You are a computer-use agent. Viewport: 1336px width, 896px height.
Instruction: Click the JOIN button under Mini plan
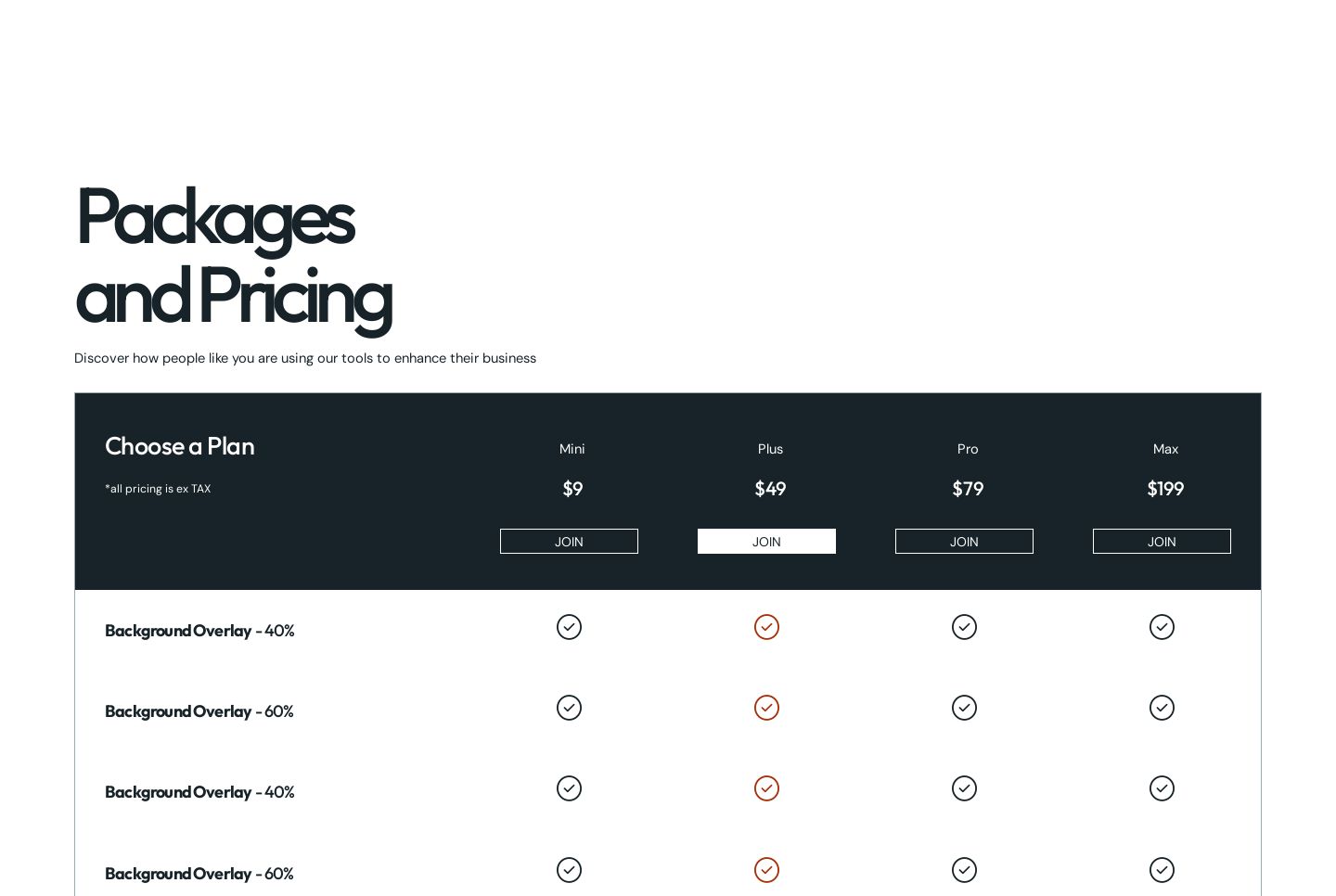569,542
